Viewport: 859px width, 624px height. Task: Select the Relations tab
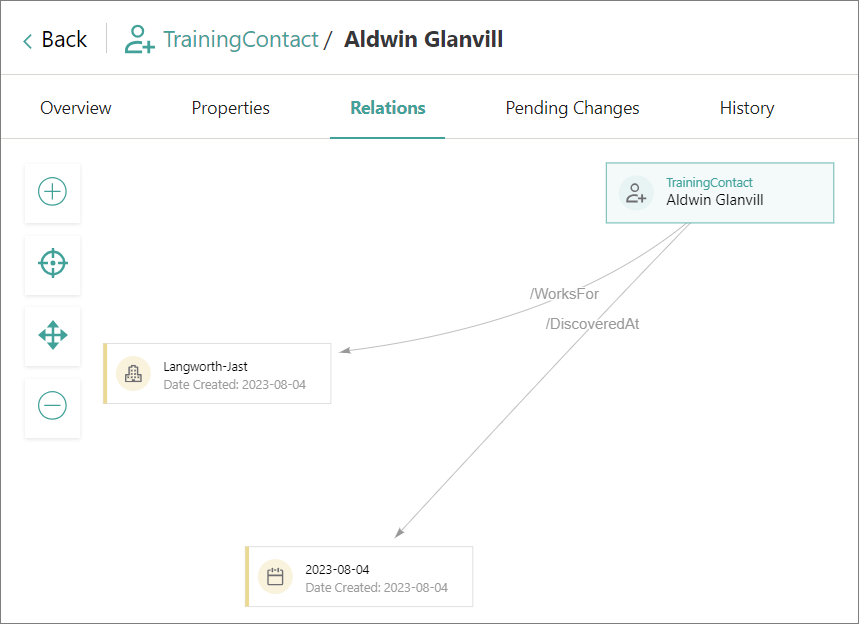tap(388, 108)
